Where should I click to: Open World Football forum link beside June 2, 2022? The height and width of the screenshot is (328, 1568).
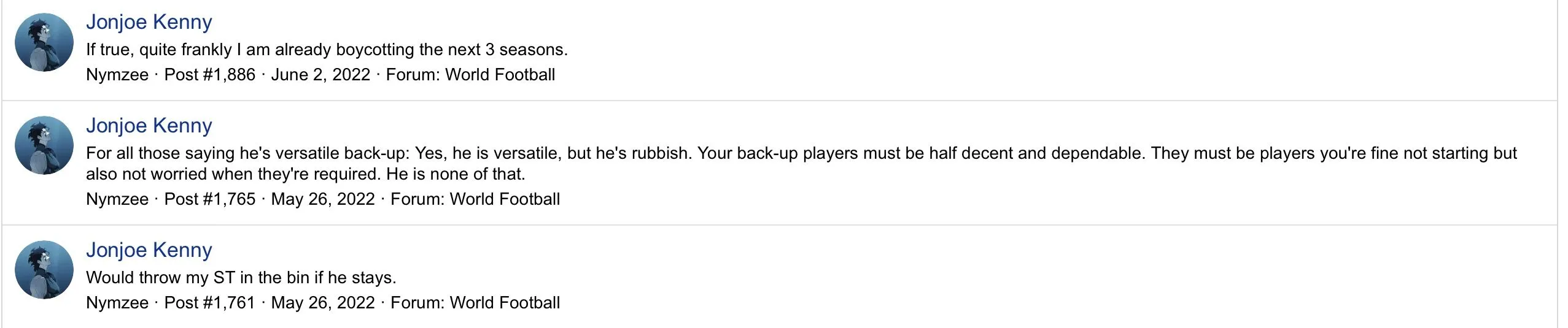click(x=500, y=75)
